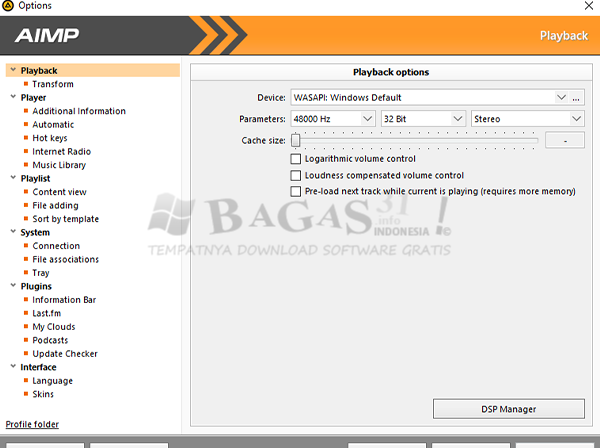
Task: Click the Cache size: label
Action: coord(263,141)
